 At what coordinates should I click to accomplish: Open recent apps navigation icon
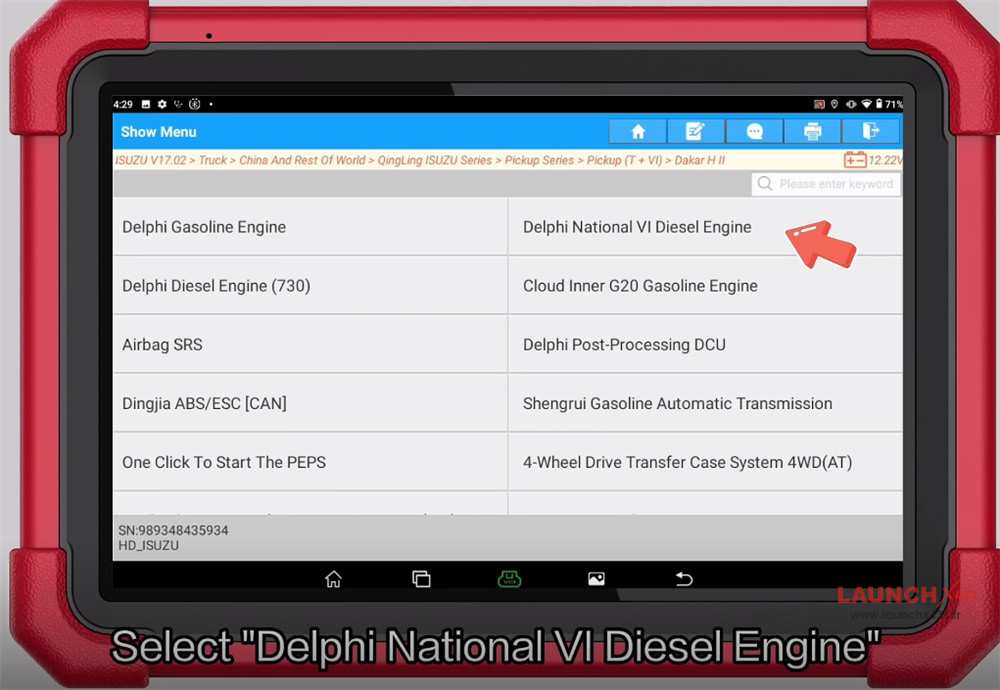pyautogui.click(x=421, y=579)
